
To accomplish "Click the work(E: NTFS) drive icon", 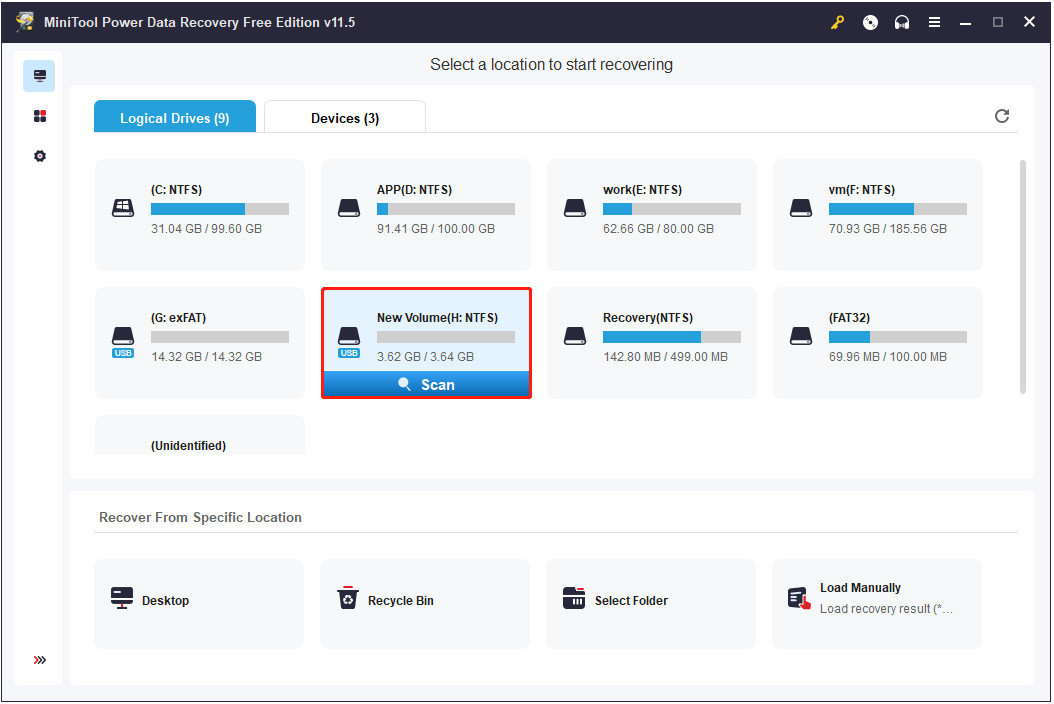I will 575,208.
